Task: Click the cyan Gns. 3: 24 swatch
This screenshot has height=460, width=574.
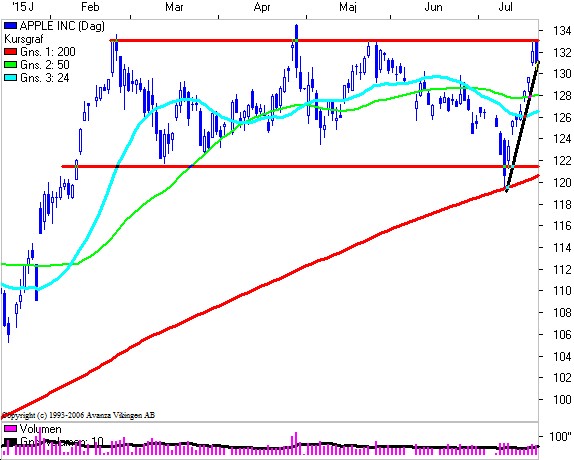Action: [x=11, y=78]
